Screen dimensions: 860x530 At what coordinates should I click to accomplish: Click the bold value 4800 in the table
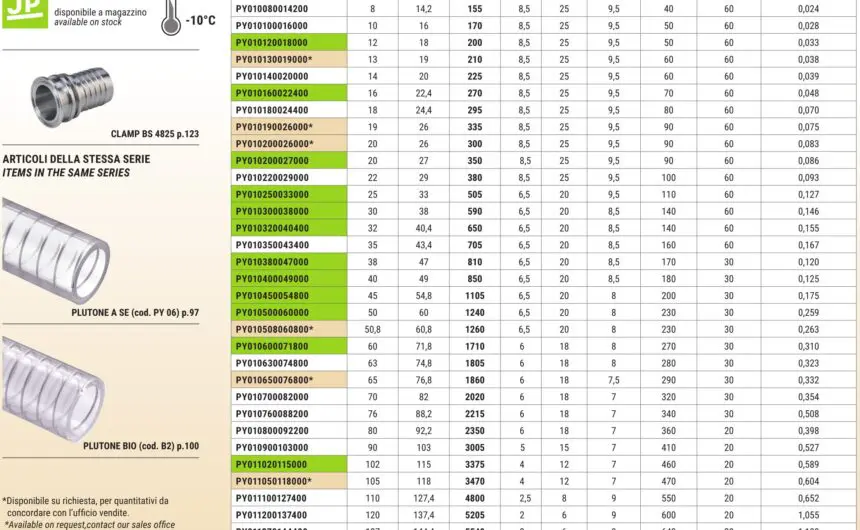pyautogui.click(x=474, y=497)
